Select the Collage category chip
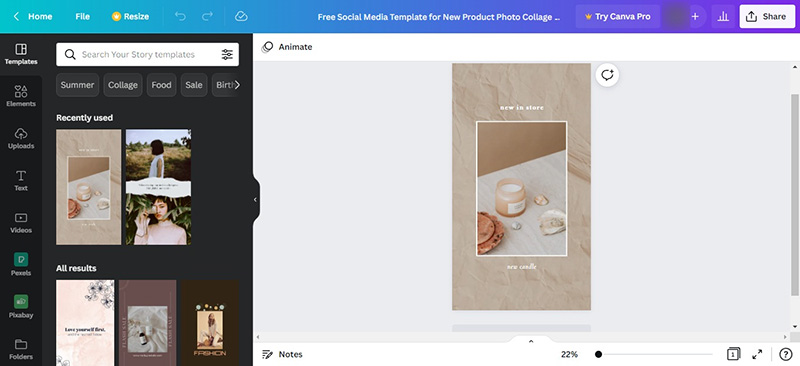This screenshot has height=366, width=800. pyautogui.click(x=123, y=85)
